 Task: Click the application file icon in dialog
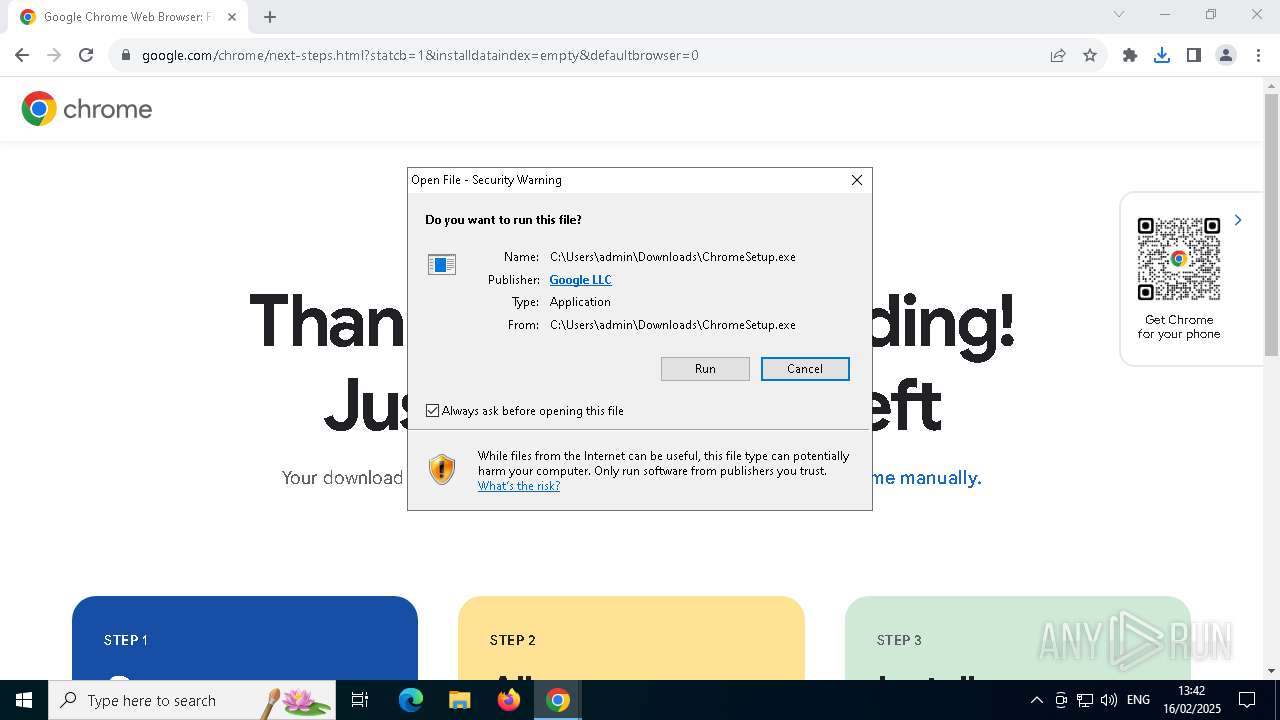(442, 264)
